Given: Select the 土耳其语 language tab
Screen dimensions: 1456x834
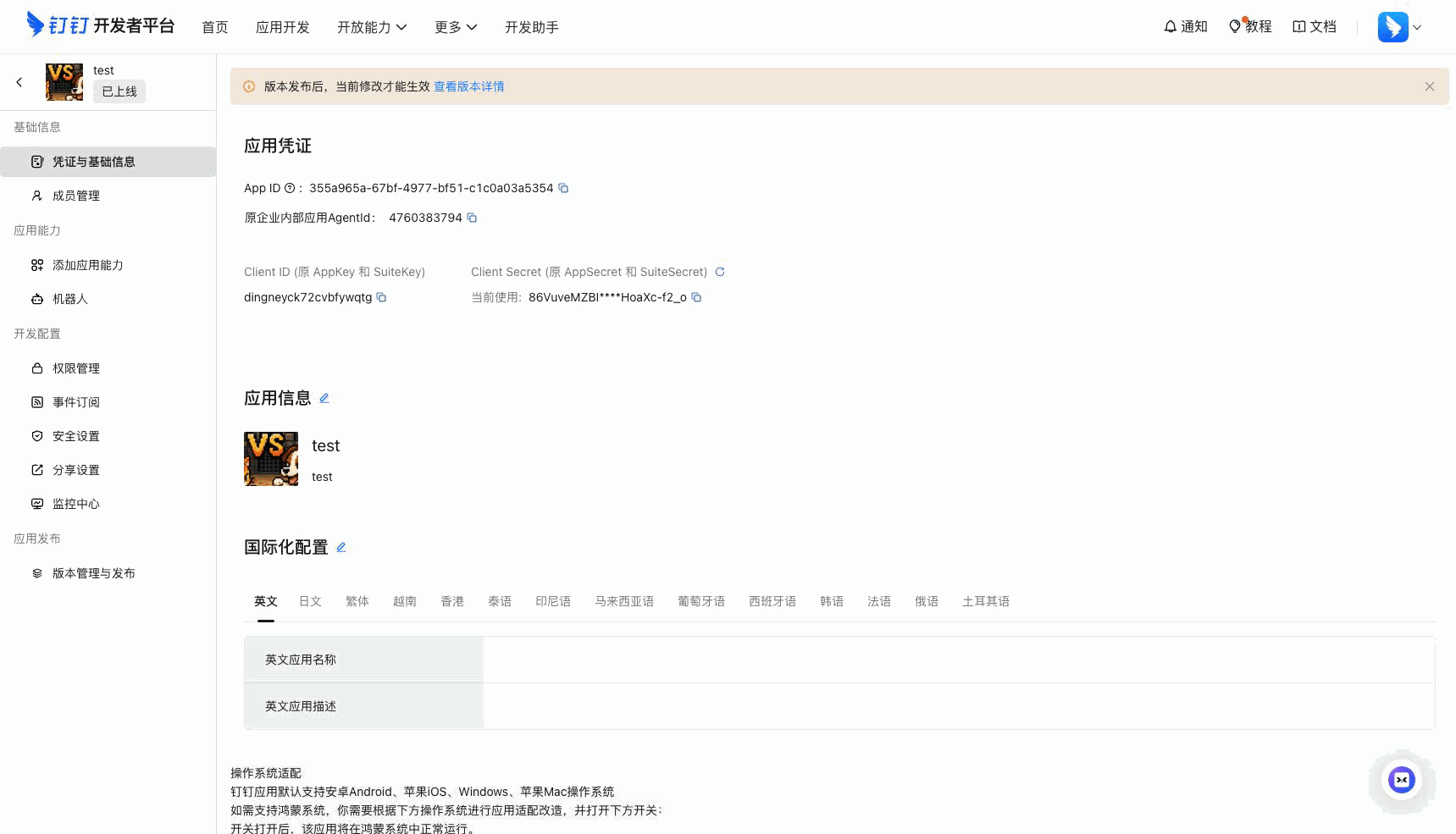Looking at the screenshot, I should click(x=986, y=601).
